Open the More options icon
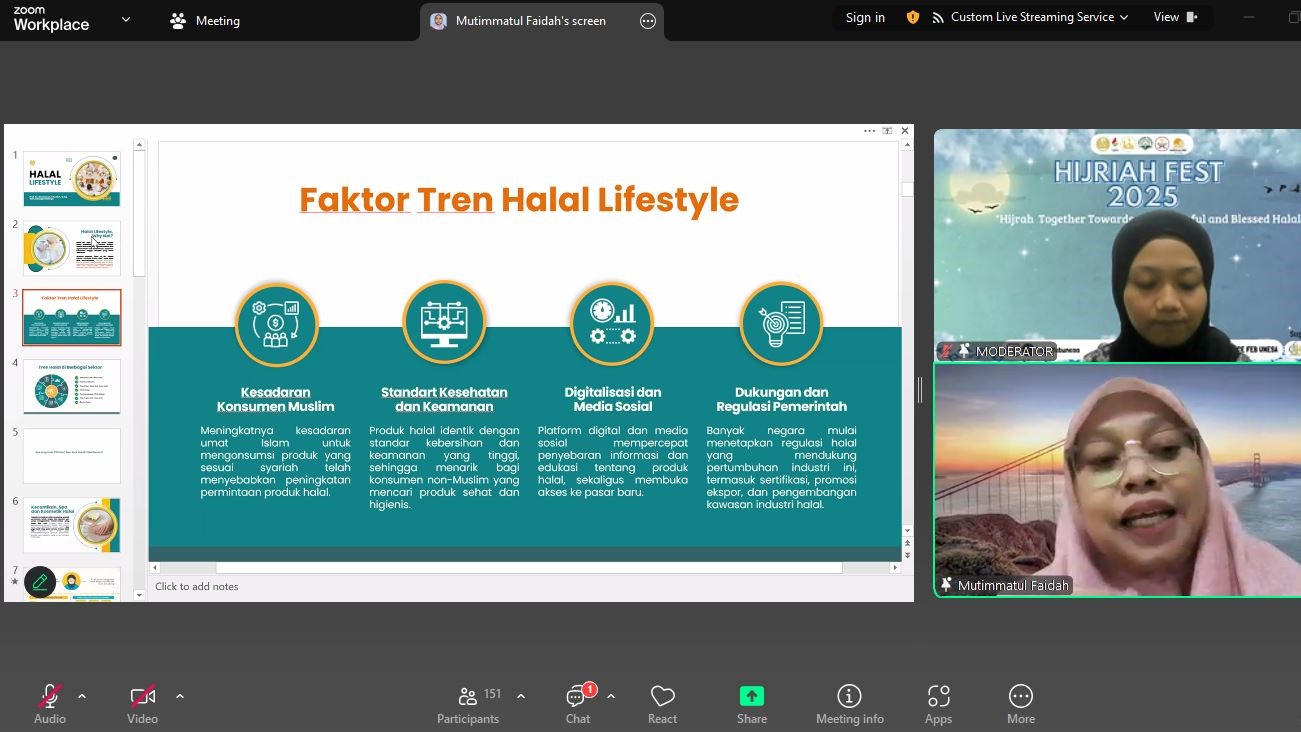 coord(1020,697)
